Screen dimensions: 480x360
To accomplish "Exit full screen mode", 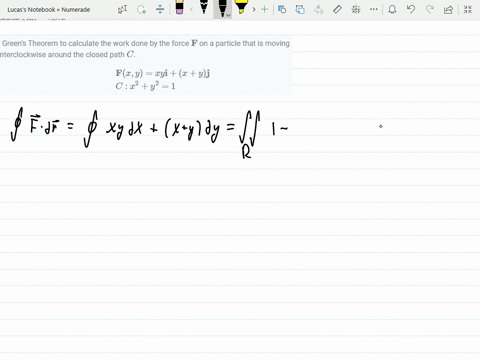I will pyautogui.click(x=468, y=9).
